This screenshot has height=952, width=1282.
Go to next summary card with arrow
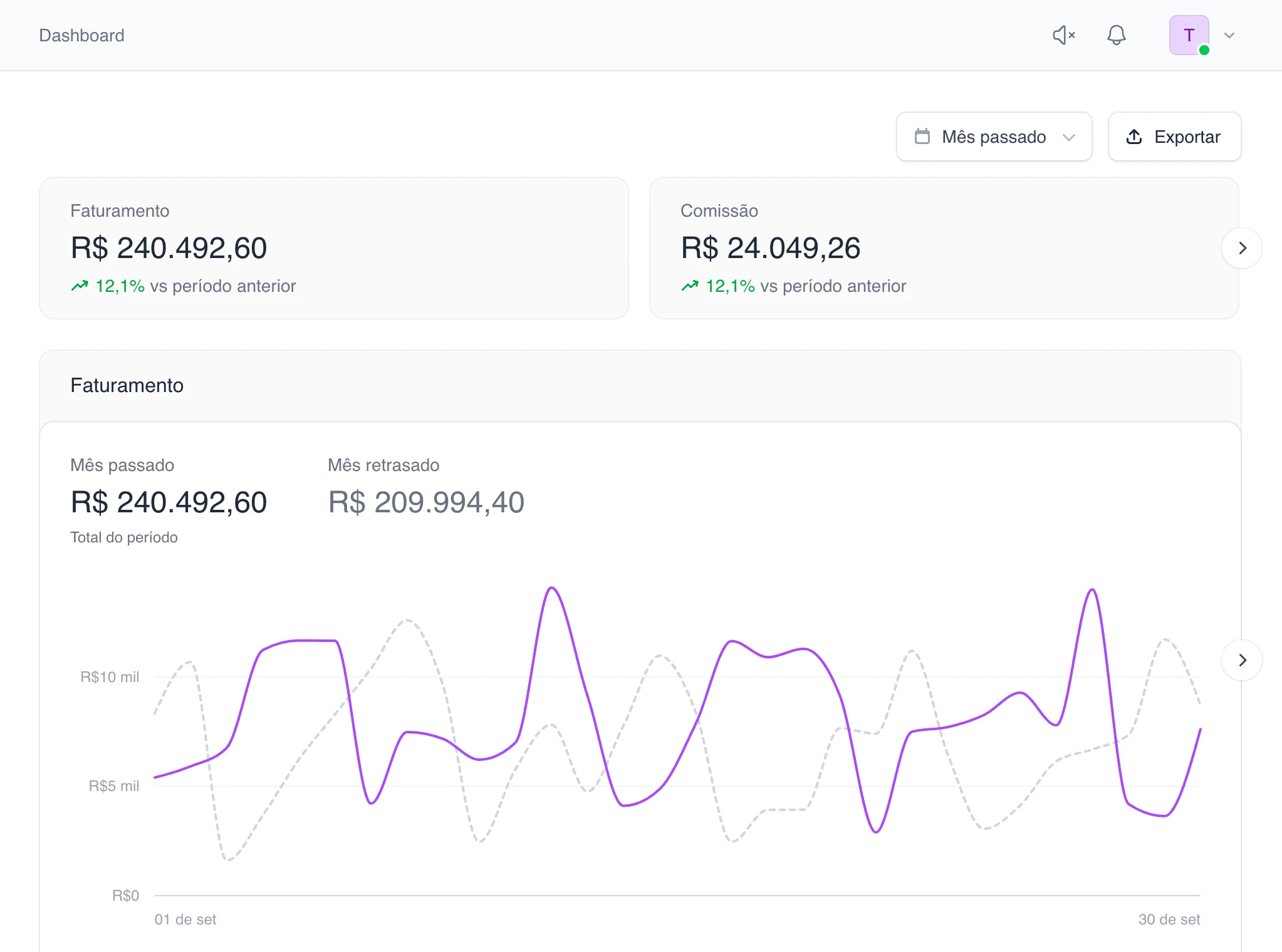click(x=1241, y=248)
